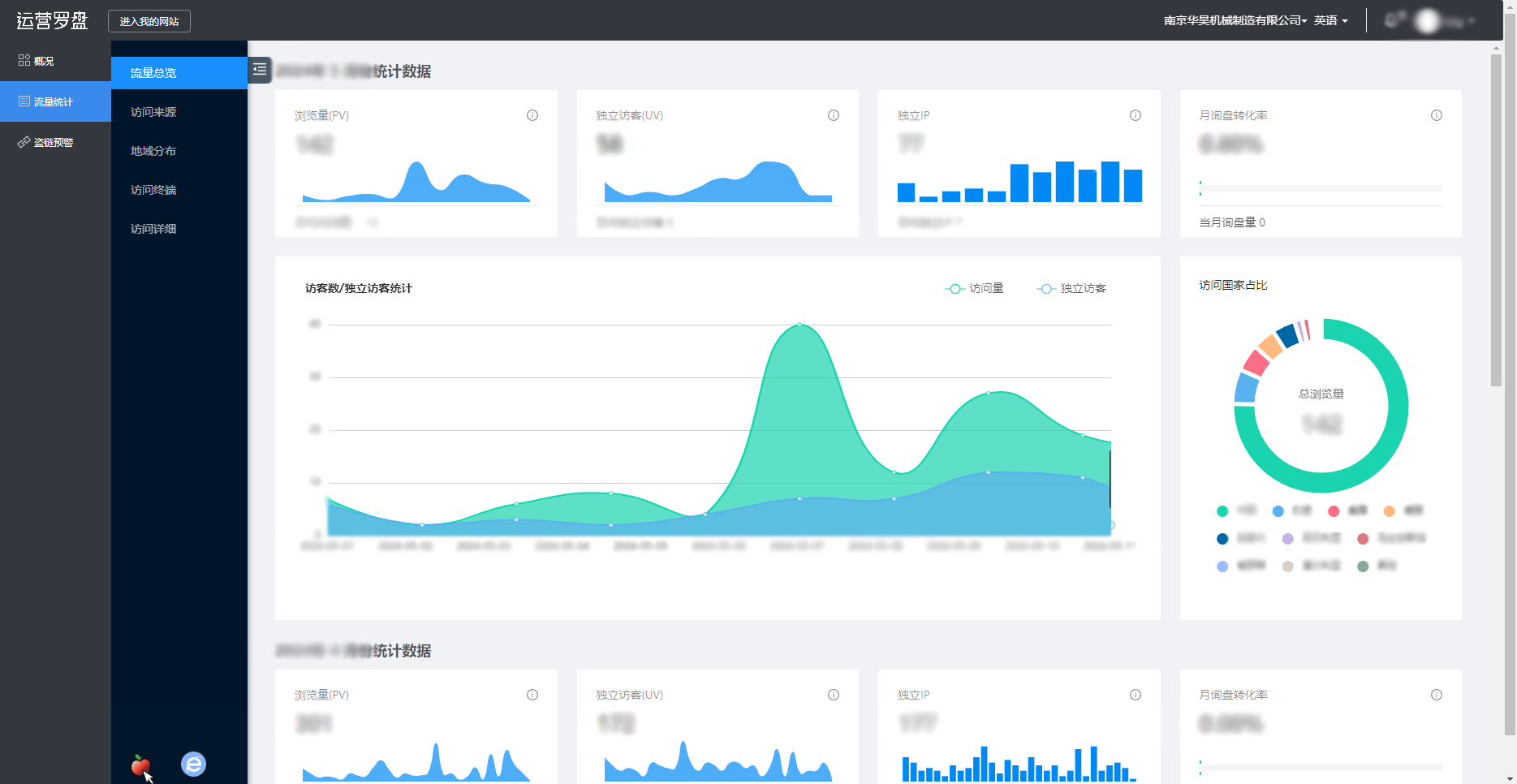Open 盗链预警 via its chain-link icon
The height and width of the screenshot is (784, 1517).
click(x=24, y=142)
